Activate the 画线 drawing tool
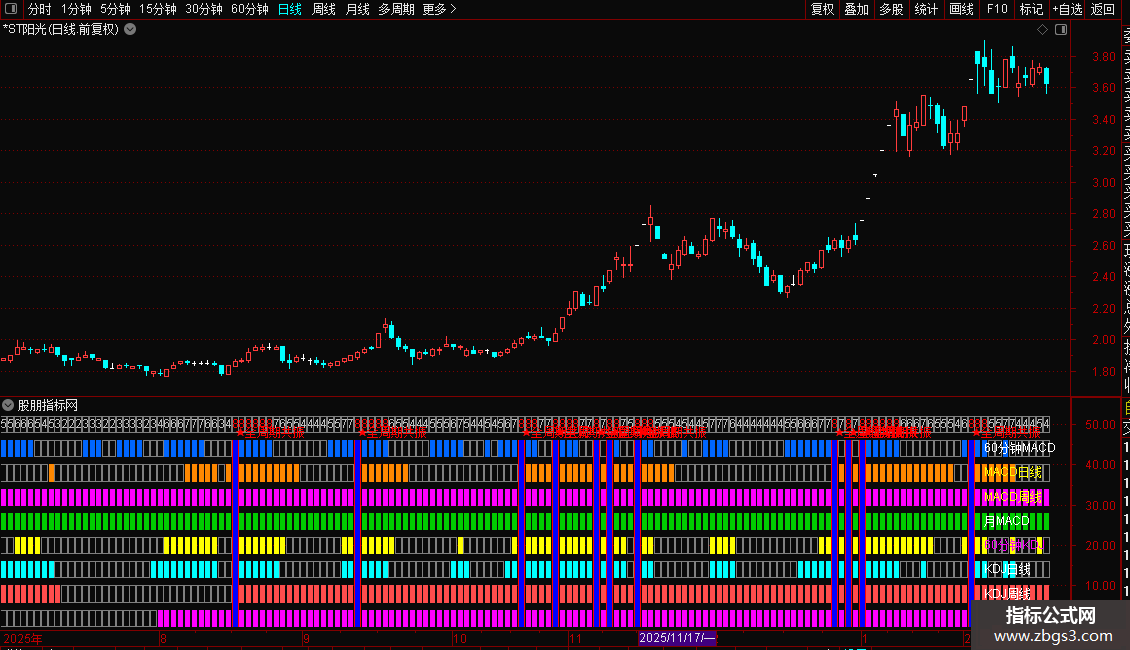This screenshot has width=1130, height=650. (961, 9)
